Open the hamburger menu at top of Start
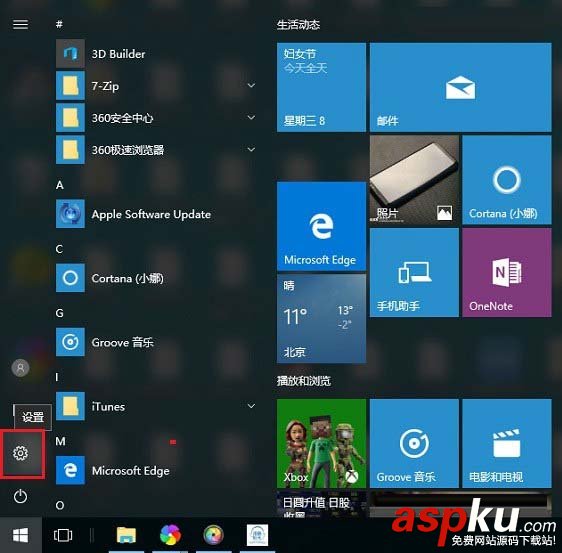The width and height of the screenshot is (562, 553). pos(20,24)
